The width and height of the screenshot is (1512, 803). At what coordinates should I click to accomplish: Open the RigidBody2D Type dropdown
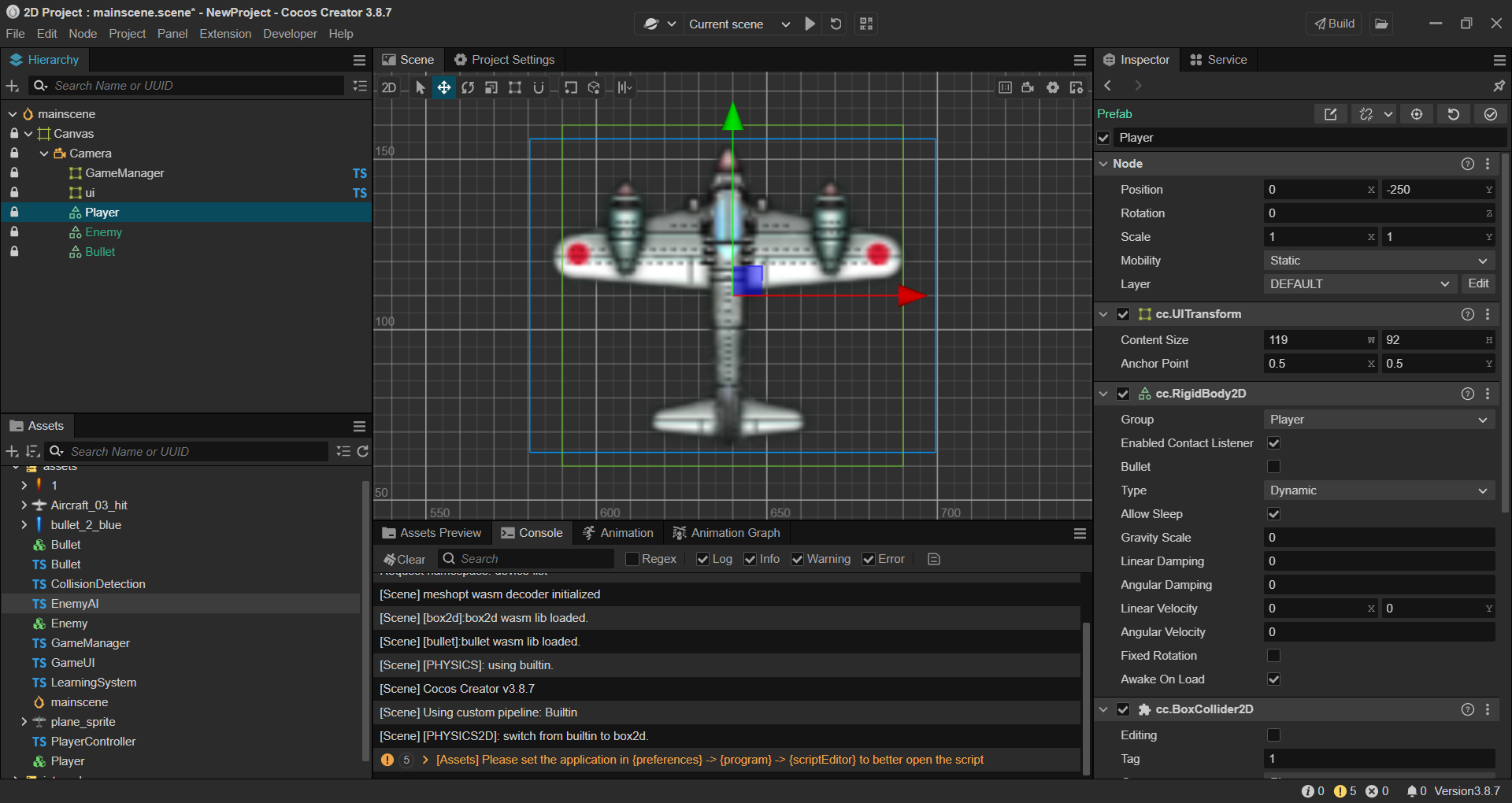point(1378,490)
